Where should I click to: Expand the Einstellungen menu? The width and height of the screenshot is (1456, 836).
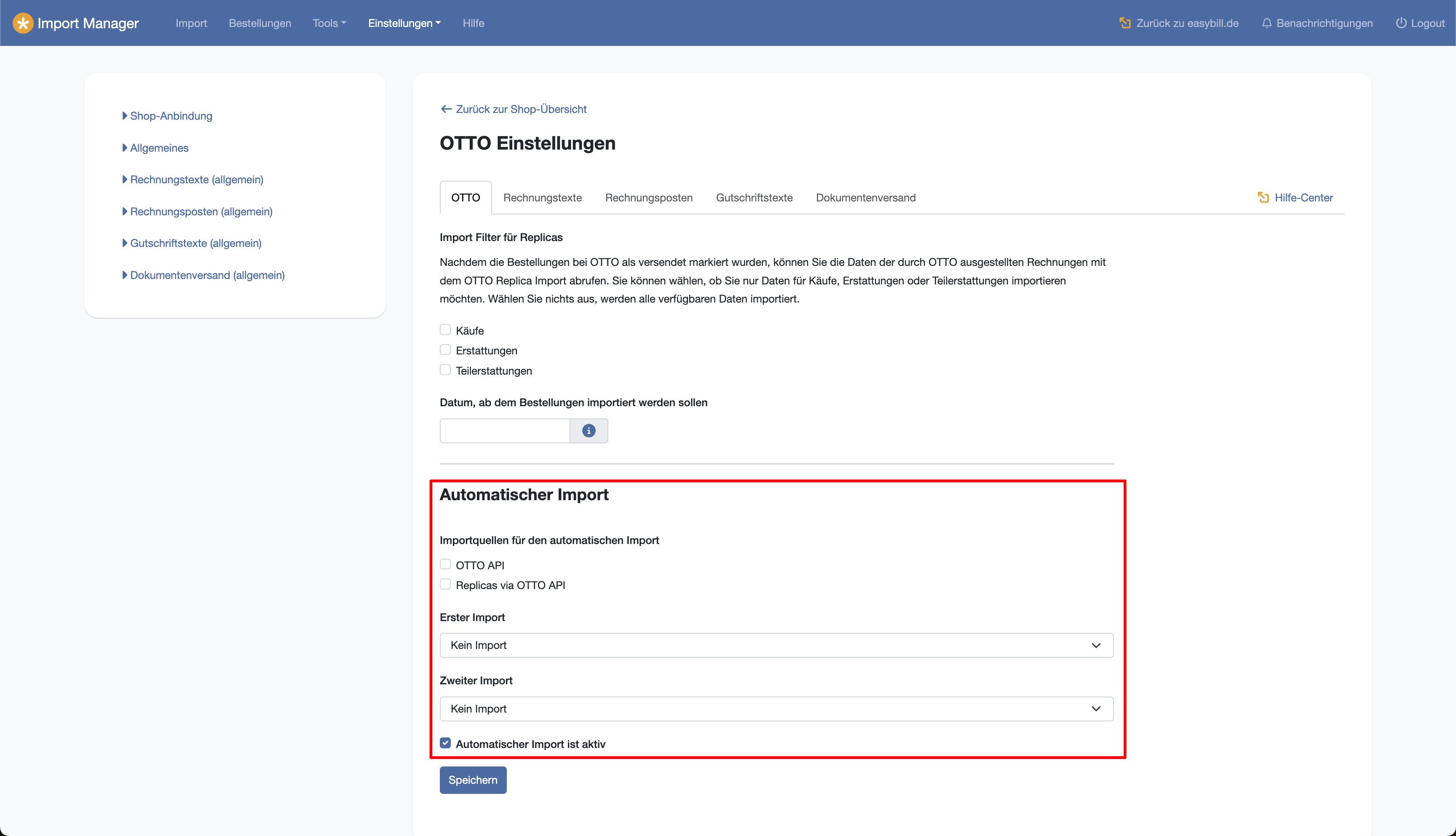(x=404, y=23)
